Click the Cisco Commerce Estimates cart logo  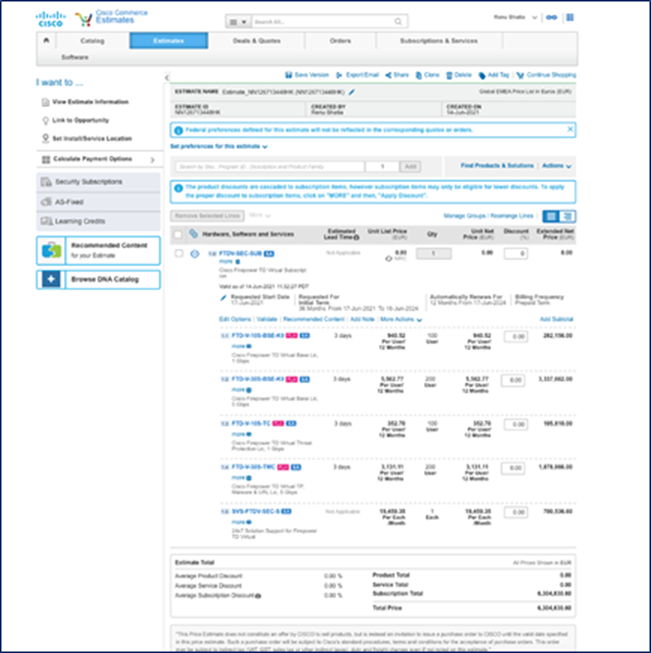(x=84, y=20)
